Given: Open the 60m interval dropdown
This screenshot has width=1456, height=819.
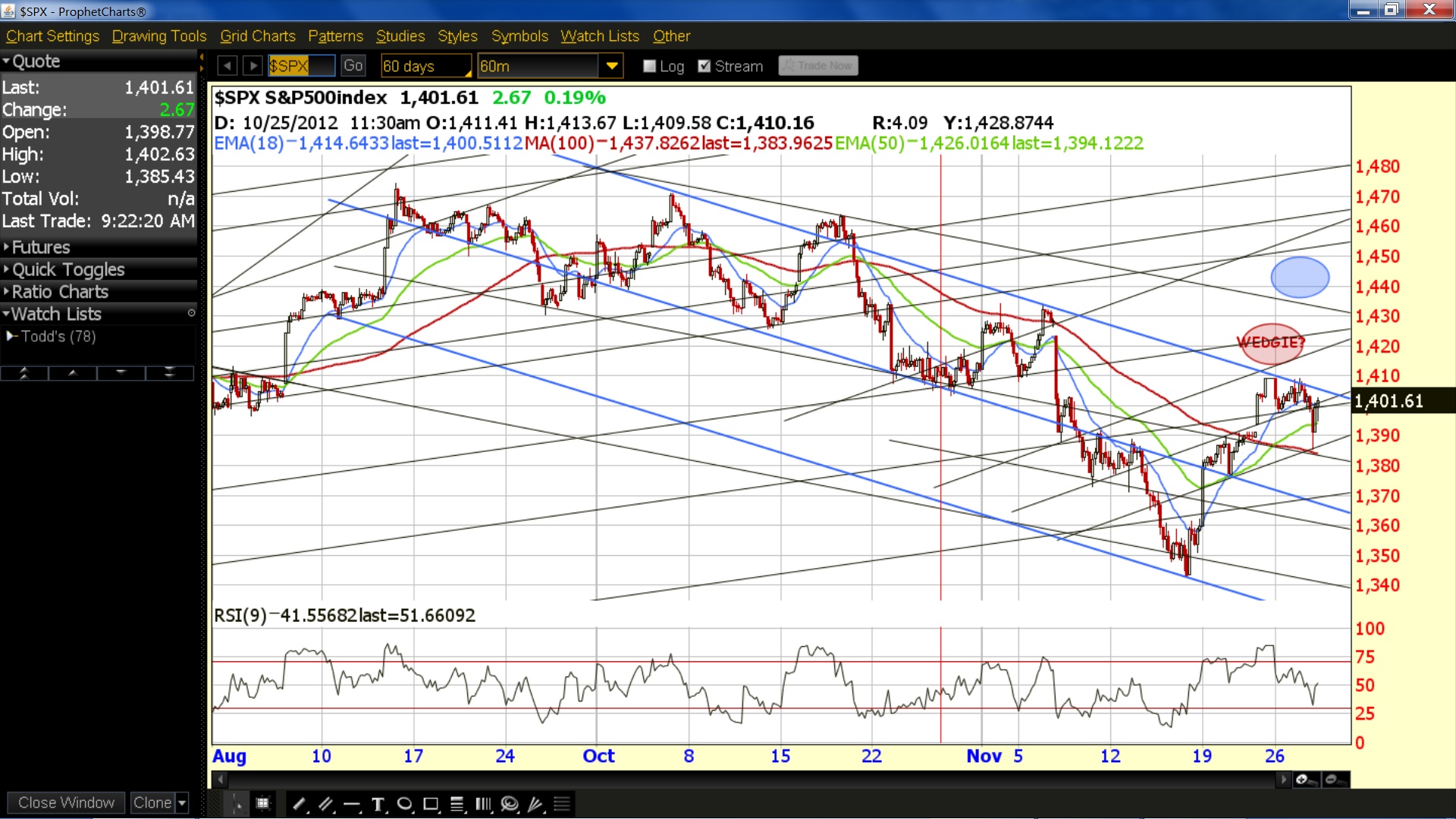Looking at the screenshot, I should coord(611,66).
